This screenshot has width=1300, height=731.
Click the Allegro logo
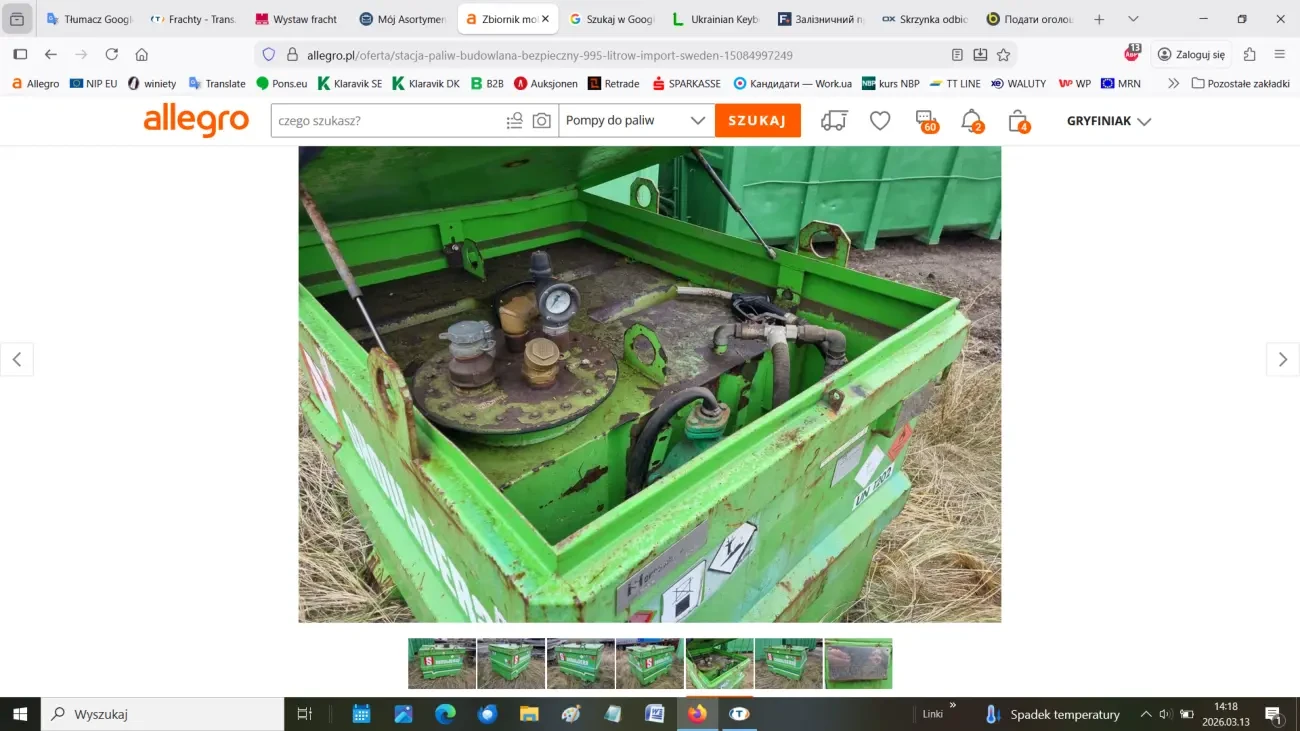[x=196, y=120]
